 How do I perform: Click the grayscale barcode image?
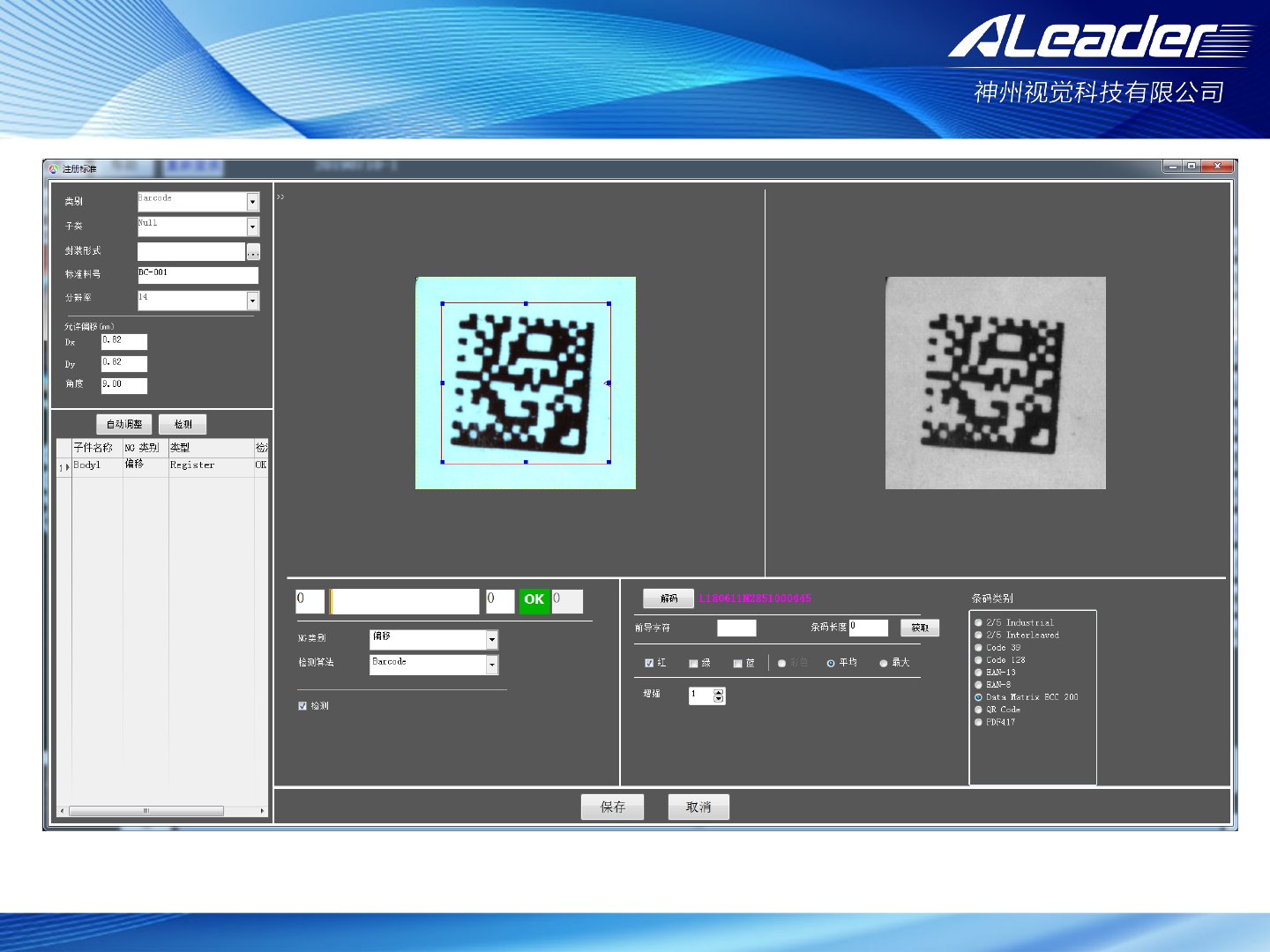(996, 383)
